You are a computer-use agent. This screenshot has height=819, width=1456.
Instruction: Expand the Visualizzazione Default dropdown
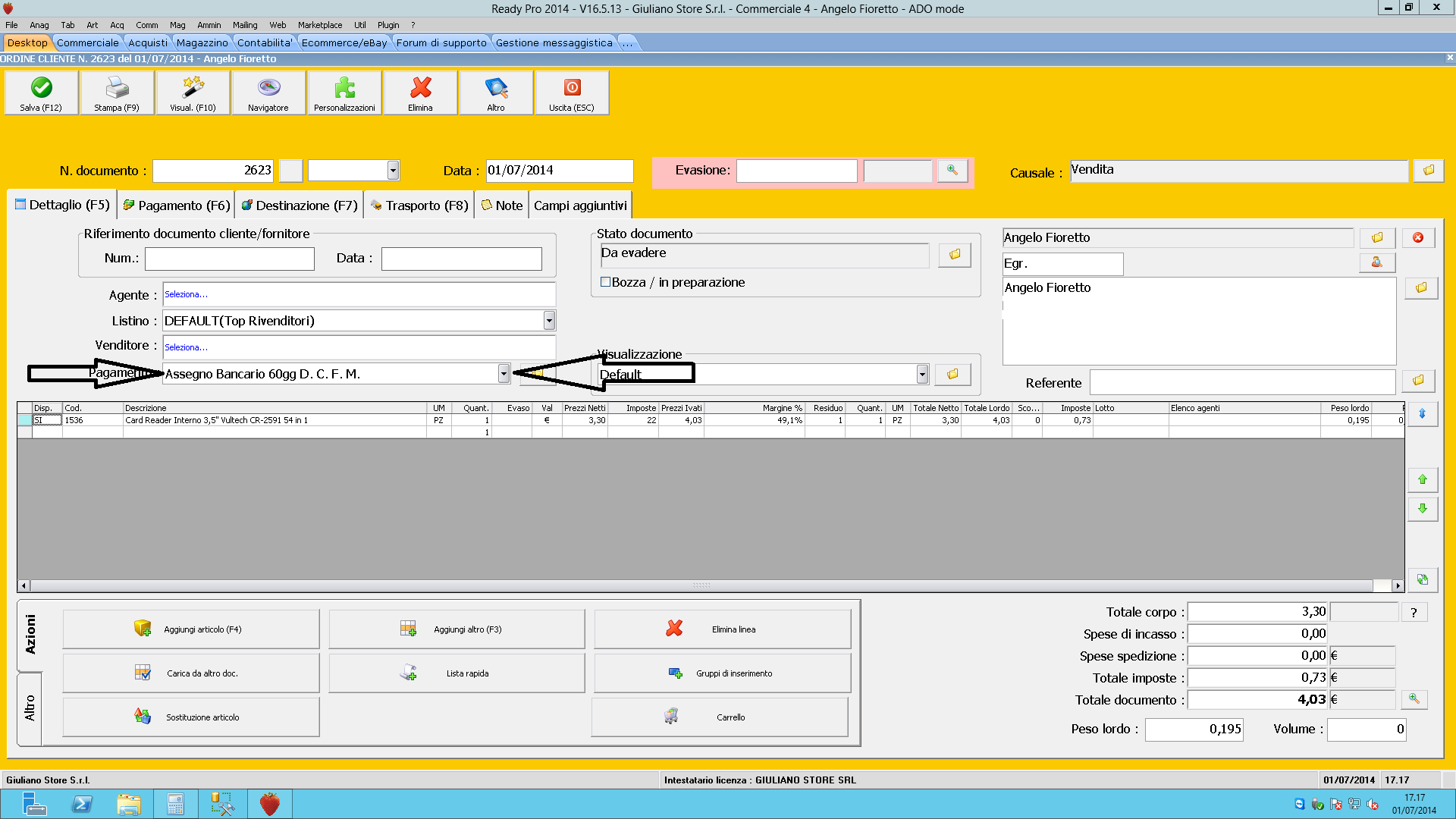pyautogui.click(x=922, y=374)
